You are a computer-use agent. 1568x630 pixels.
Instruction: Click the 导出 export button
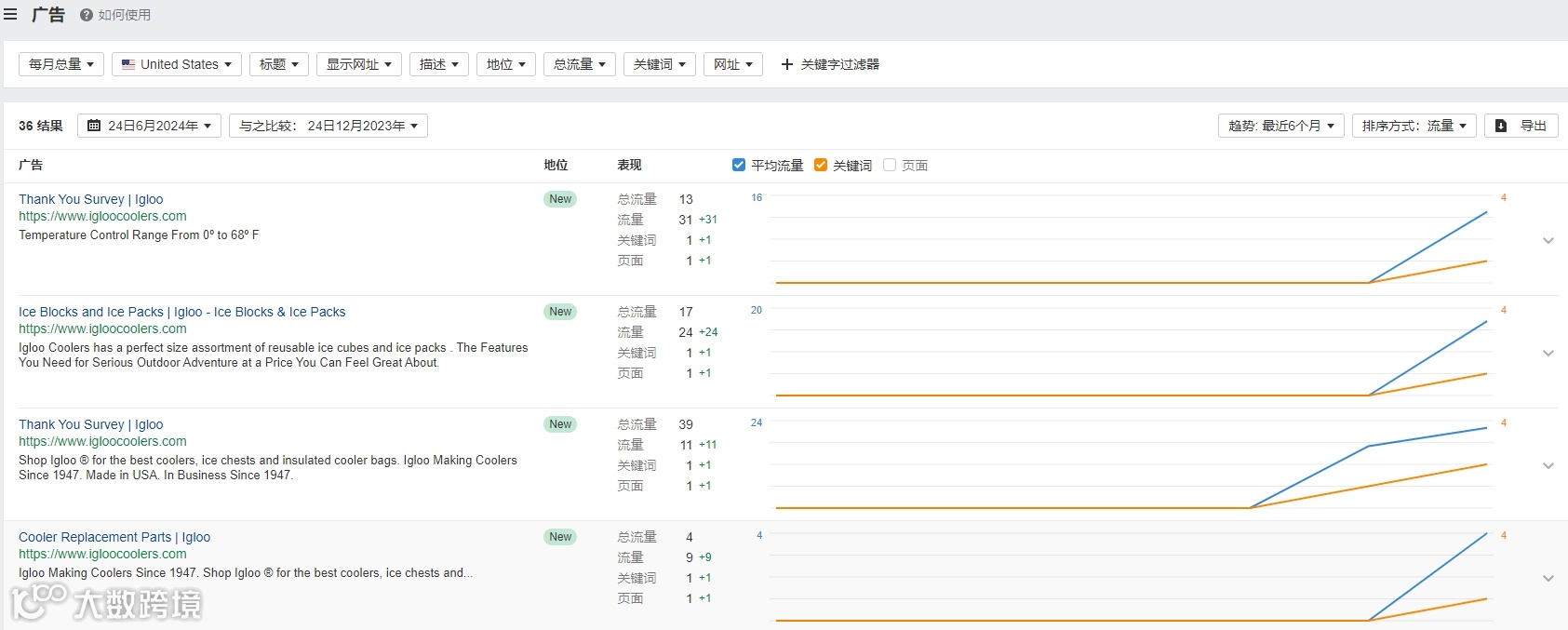(1521, 126)
